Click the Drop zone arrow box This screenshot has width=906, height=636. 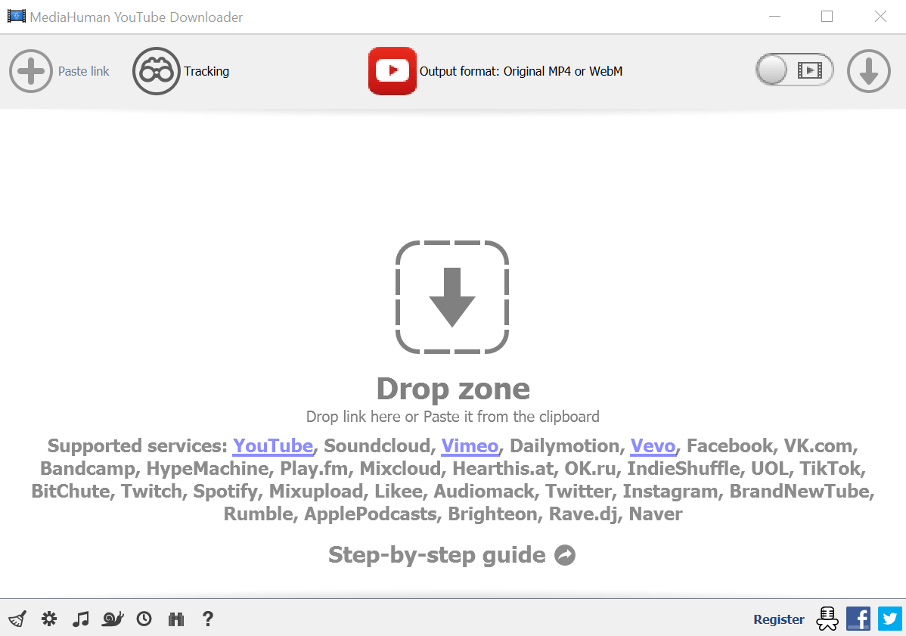click(x=452, y=297)
